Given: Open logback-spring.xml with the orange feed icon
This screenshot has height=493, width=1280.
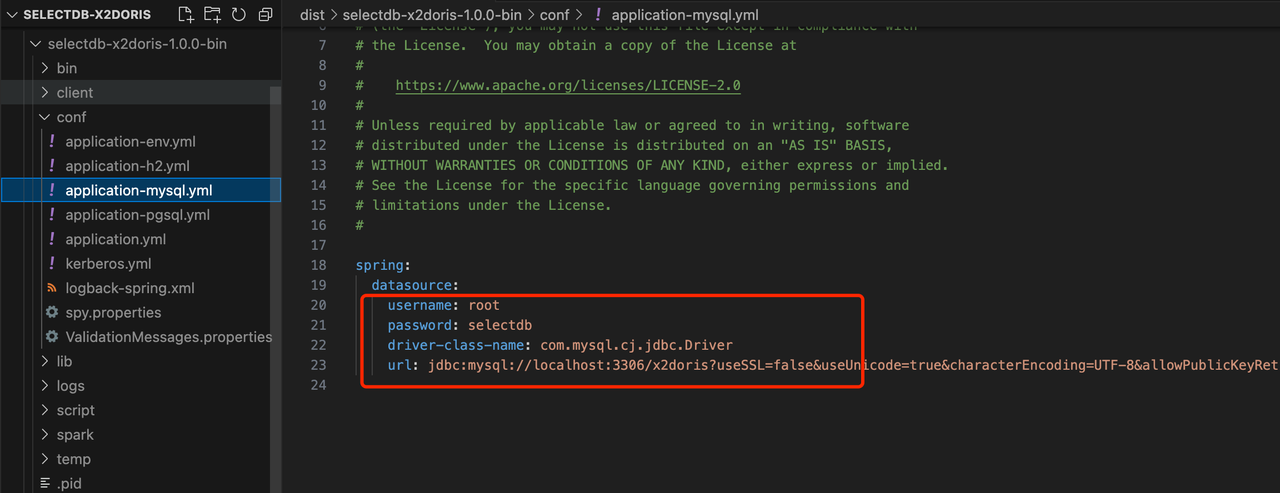Looking at the screenshot, I should click(x=129, y=288).
